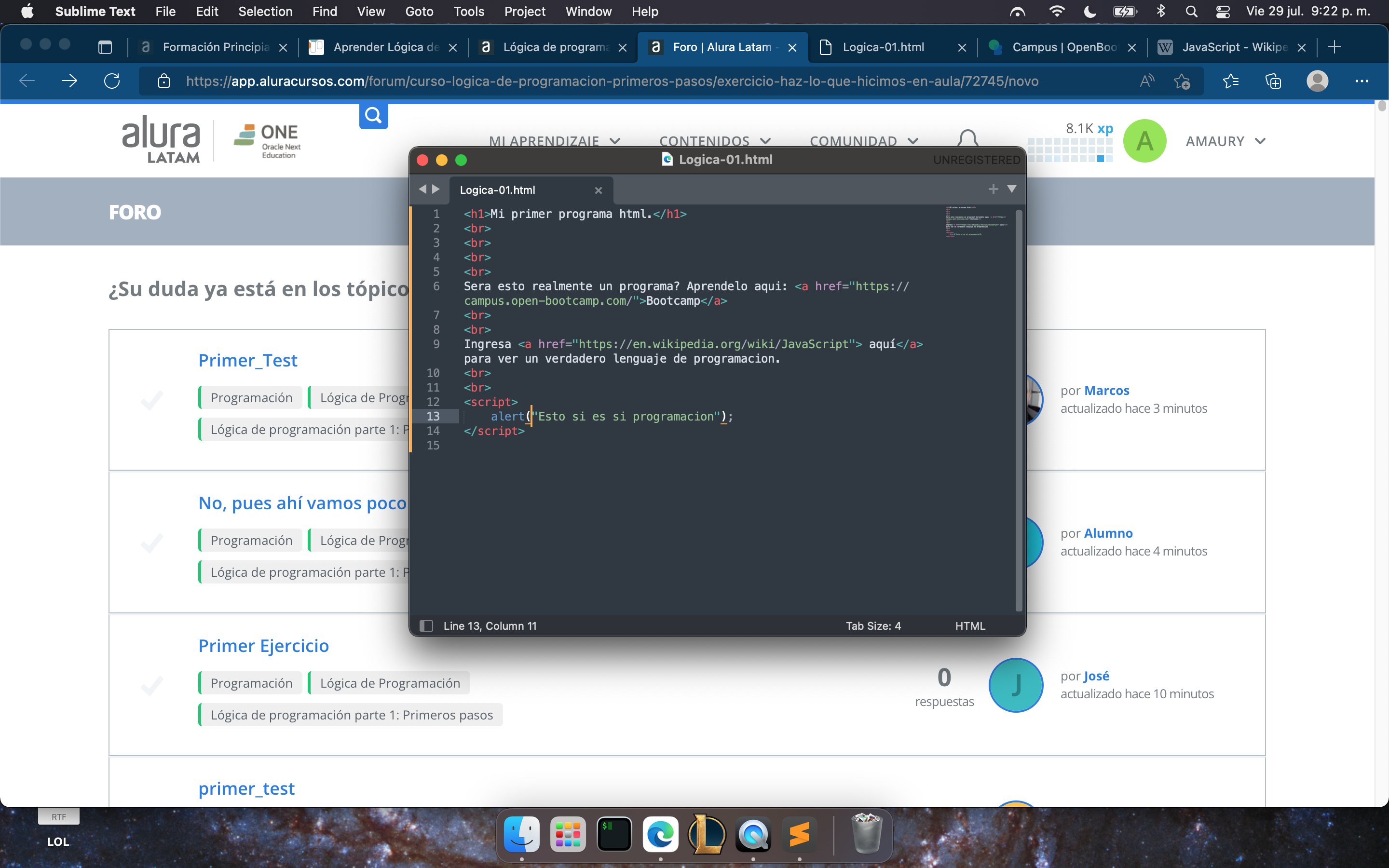Open the Selection menu
The width and height of the screenshot is (1389, 868).
pos(265,12)
